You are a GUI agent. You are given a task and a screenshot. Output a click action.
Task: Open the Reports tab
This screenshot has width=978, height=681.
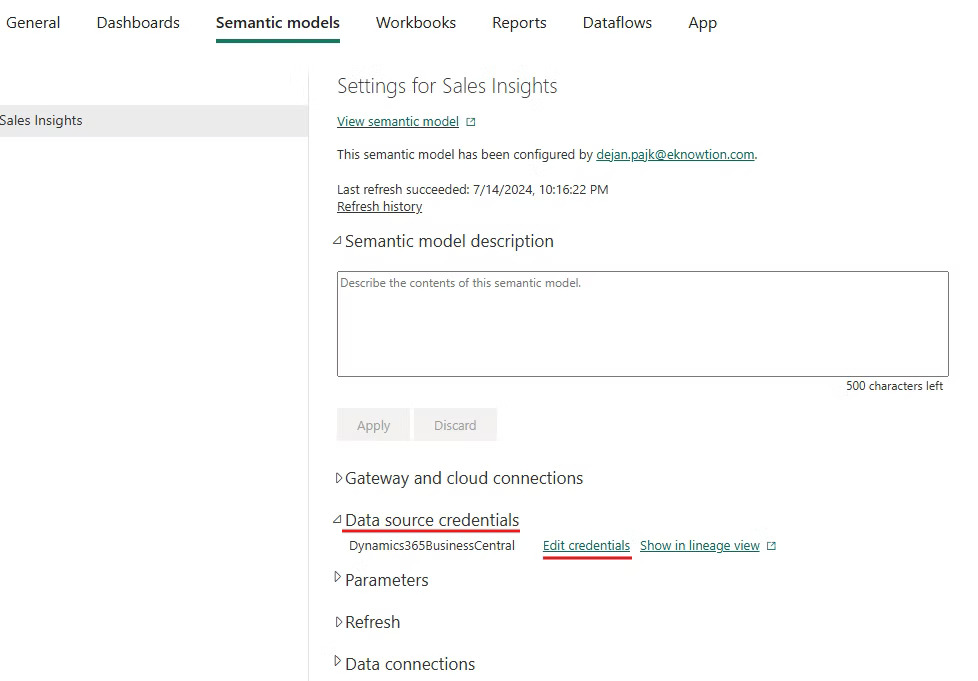[519, 22]
